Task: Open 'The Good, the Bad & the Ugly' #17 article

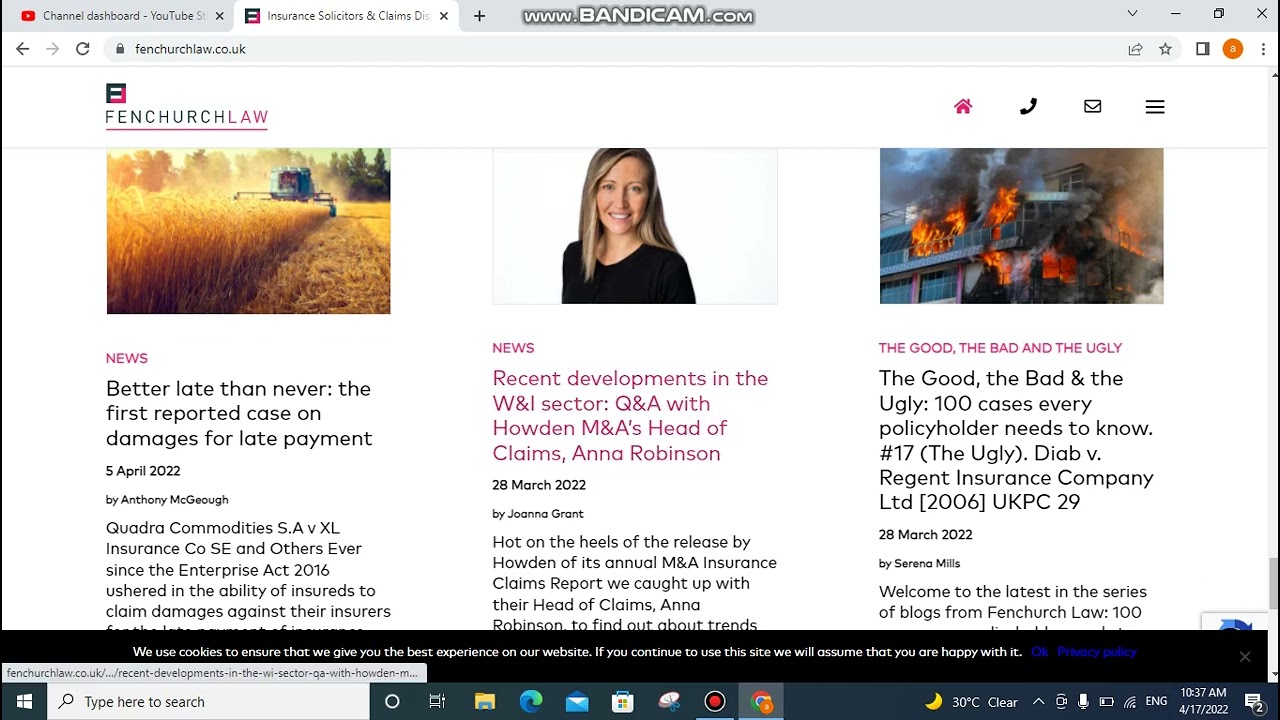Action: 1016,440
